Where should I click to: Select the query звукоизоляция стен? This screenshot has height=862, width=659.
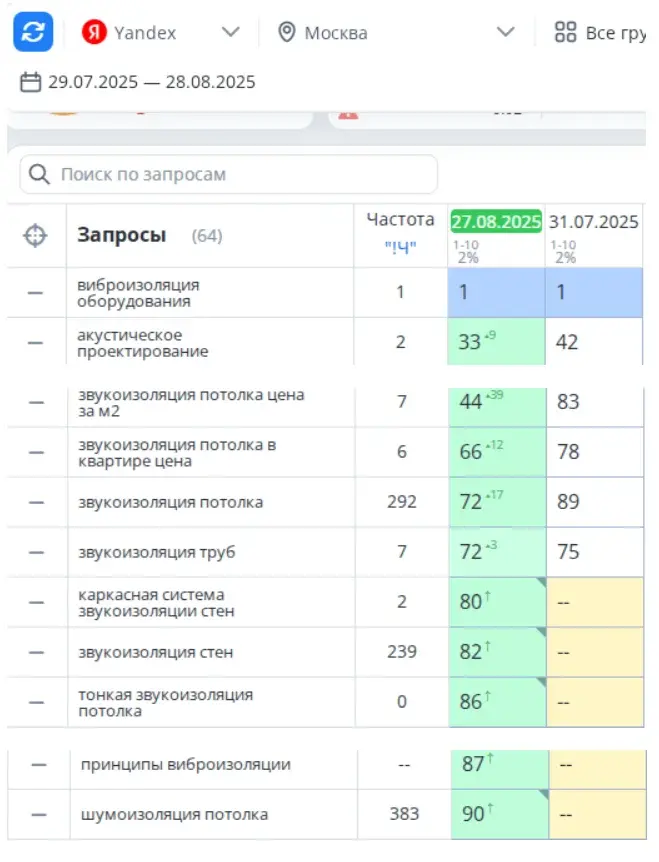point(155,652)
